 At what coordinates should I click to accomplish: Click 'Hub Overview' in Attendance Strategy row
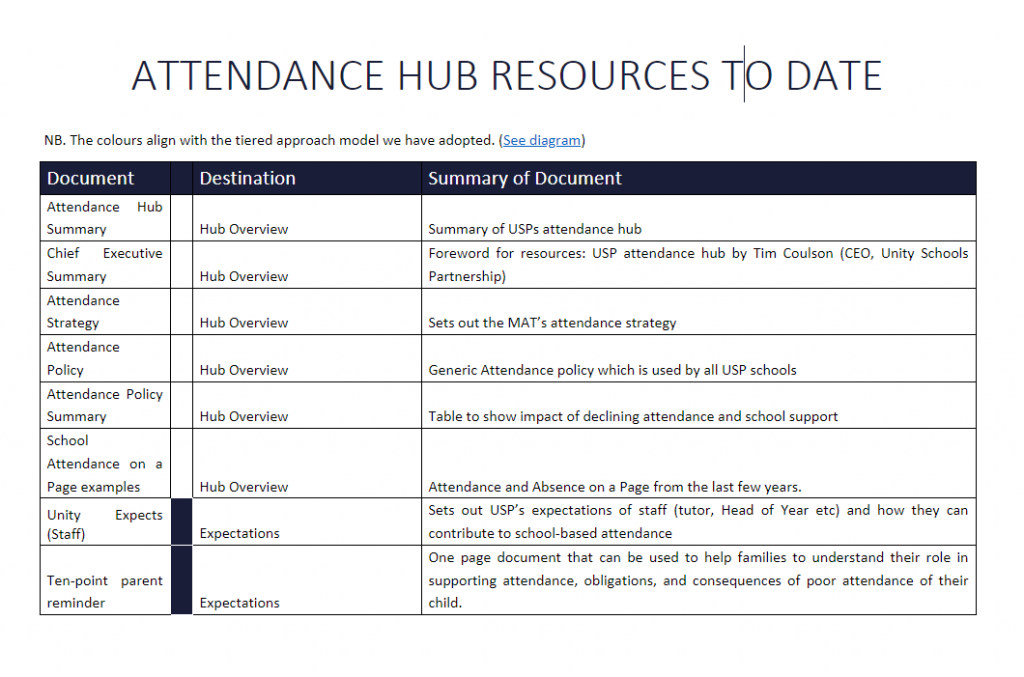pyautogui.click(x=244, y=323)
